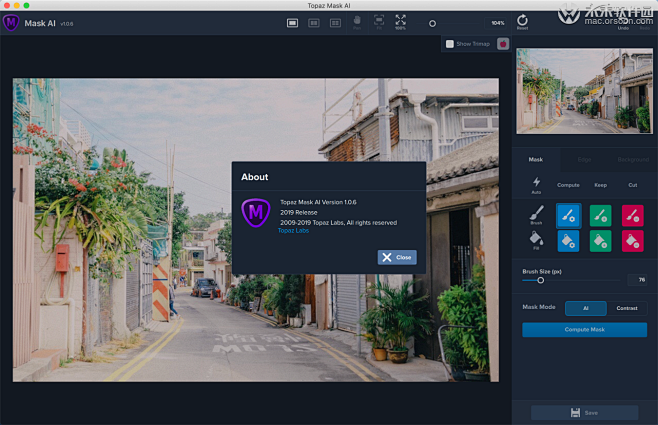The height and width of the screenshot is (425, 658).
Task: Switch to the Edge tab
Action: point(584,159)
